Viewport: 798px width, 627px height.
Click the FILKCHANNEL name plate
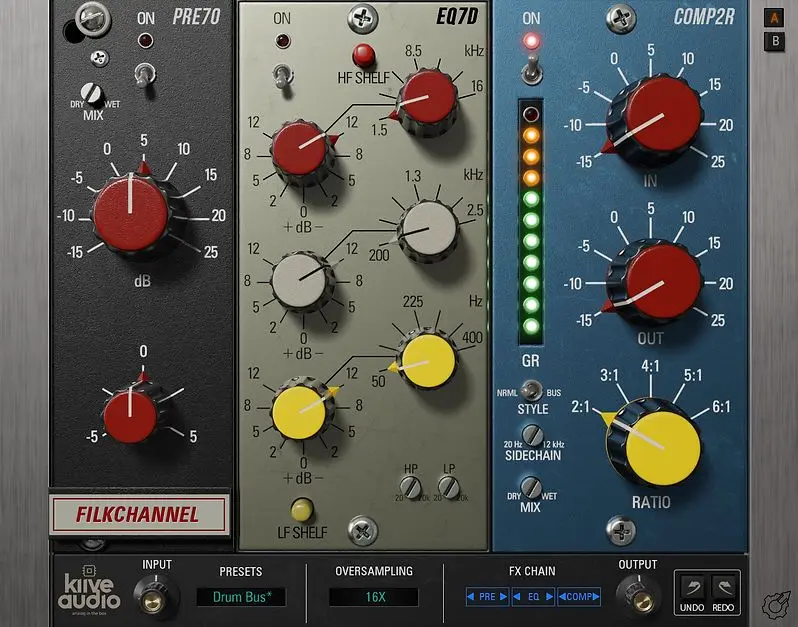point(138,515)
